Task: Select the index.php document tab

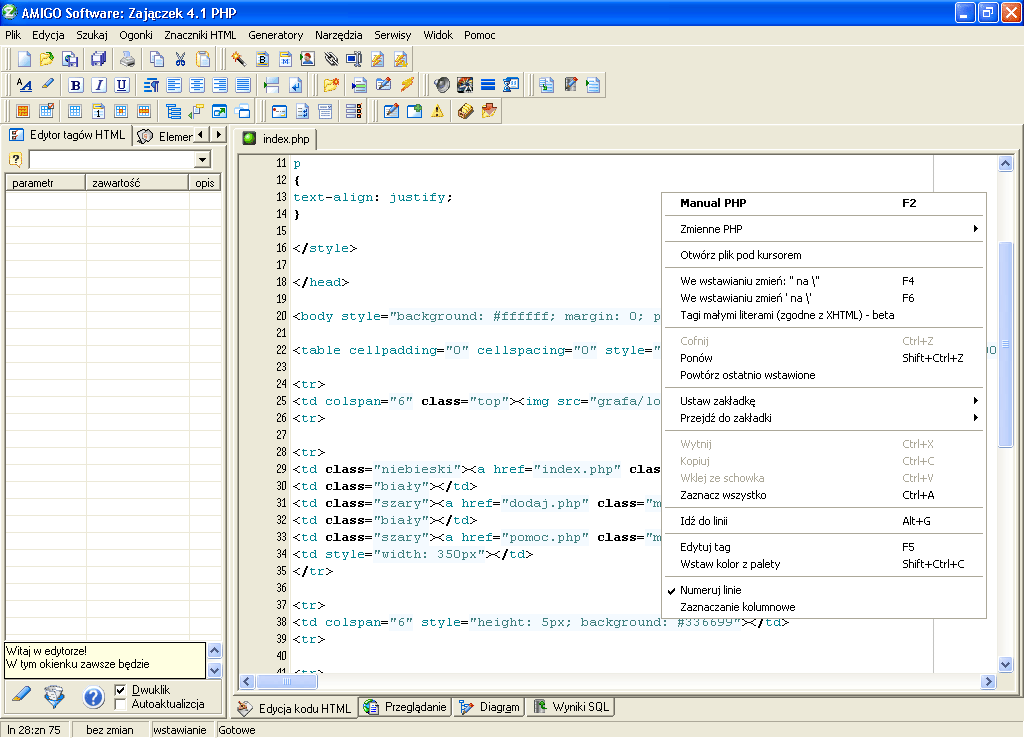Action: tap(277, 138)
